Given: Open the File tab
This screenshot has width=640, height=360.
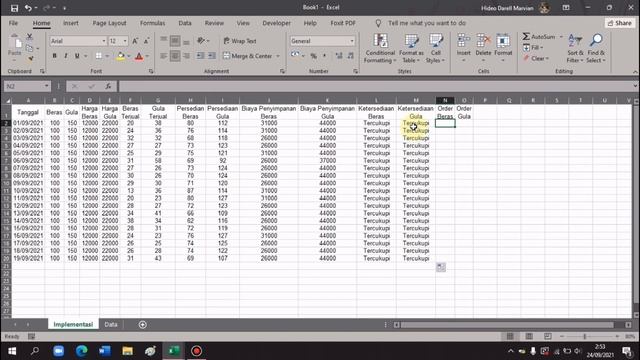Looking at the screenshot, I should (13, 23).
